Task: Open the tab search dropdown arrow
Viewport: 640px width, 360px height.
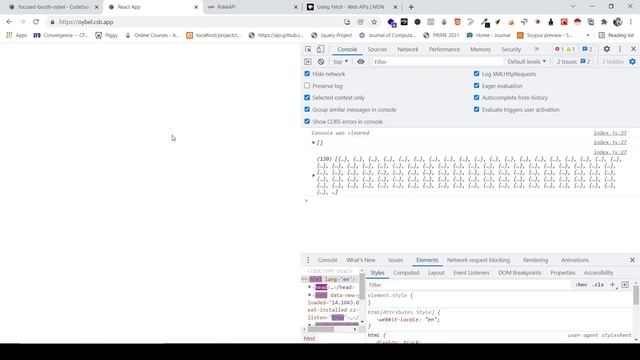Action: click(x=573, y=7)
